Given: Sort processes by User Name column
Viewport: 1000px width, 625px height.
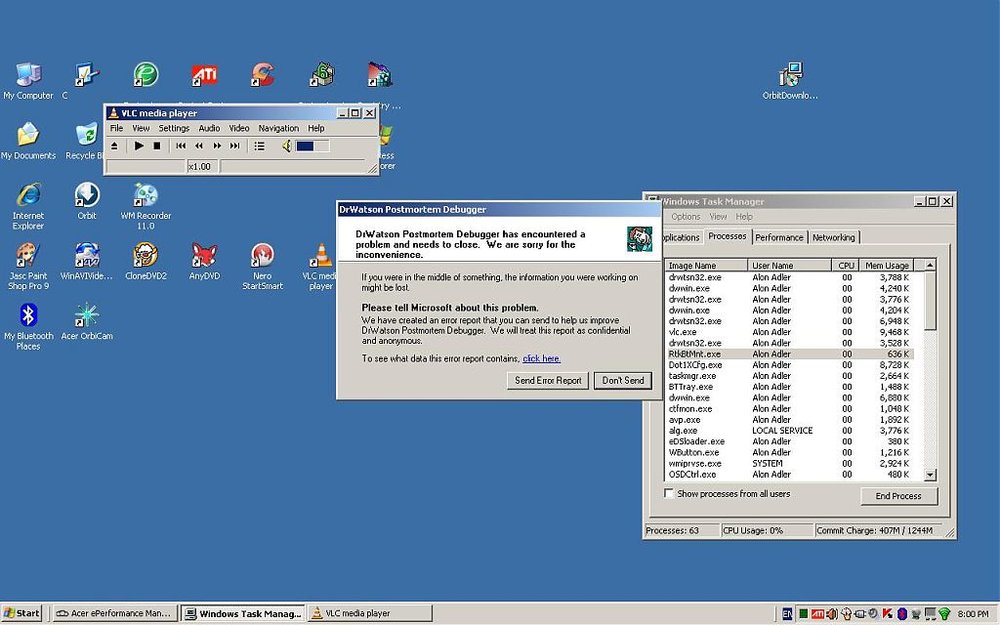Looking at the screenshot, I should (790, 265).
